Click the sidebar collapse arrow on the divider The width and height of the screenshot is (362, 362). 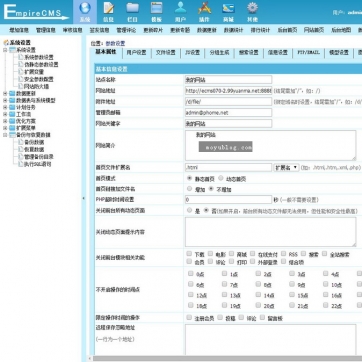click(83, 198)
